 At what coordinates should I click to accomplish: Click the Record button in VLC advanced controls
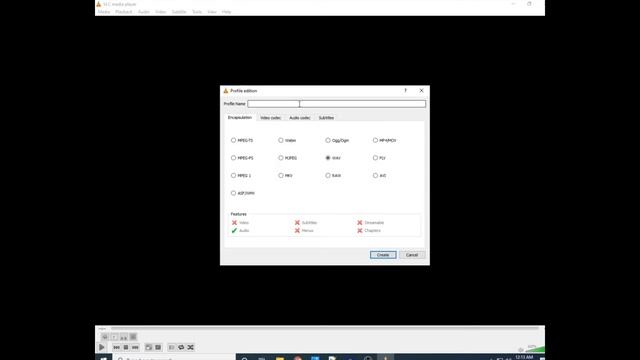tap(105, 337)
